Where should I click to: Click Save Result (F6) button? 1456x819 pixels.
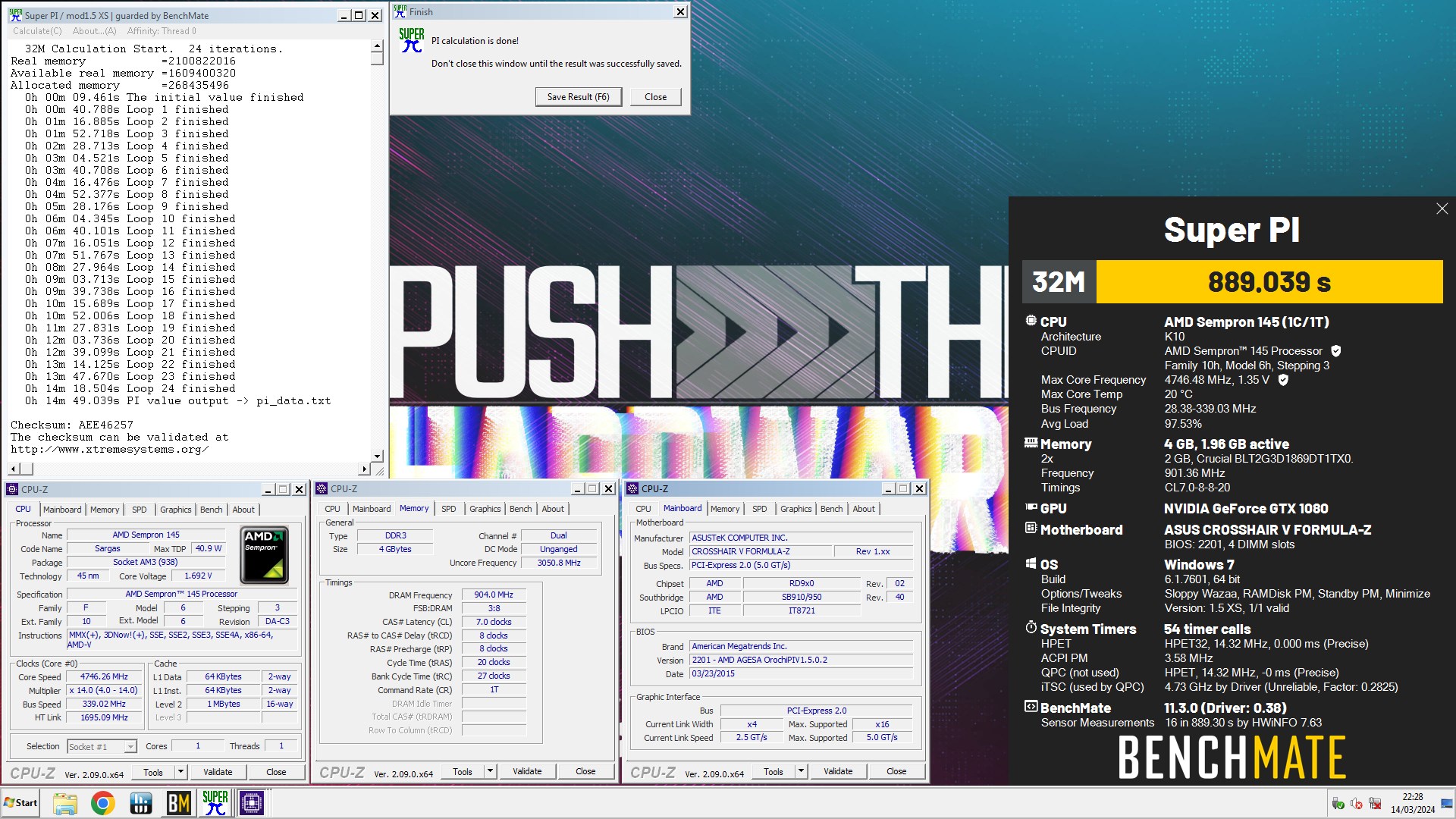tap(579, 97)
